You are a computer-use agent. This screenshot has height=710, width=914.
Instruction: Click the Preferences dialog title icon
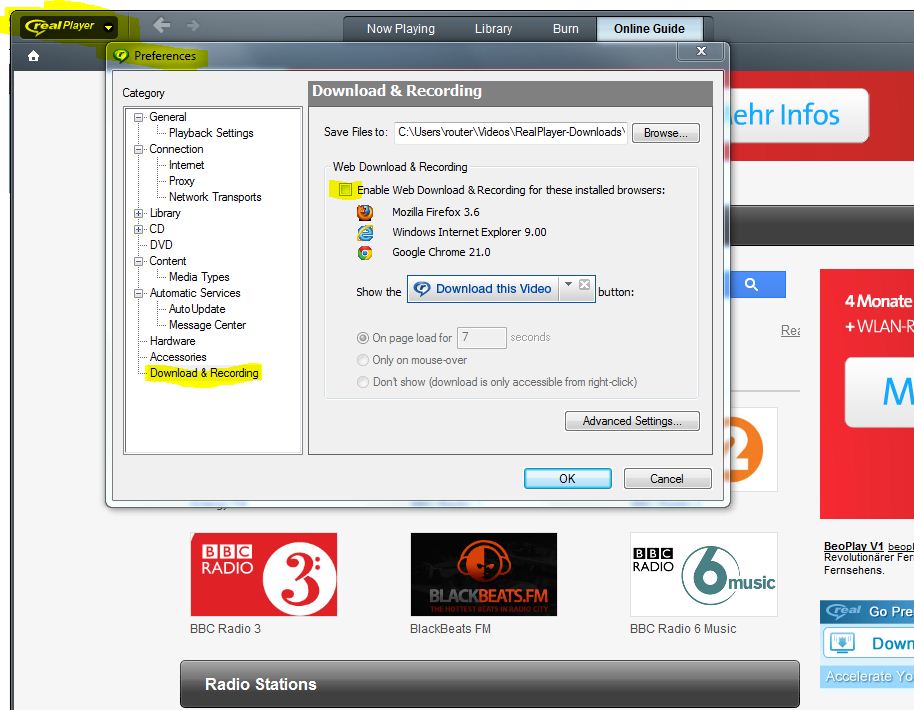tap(121, 55)
